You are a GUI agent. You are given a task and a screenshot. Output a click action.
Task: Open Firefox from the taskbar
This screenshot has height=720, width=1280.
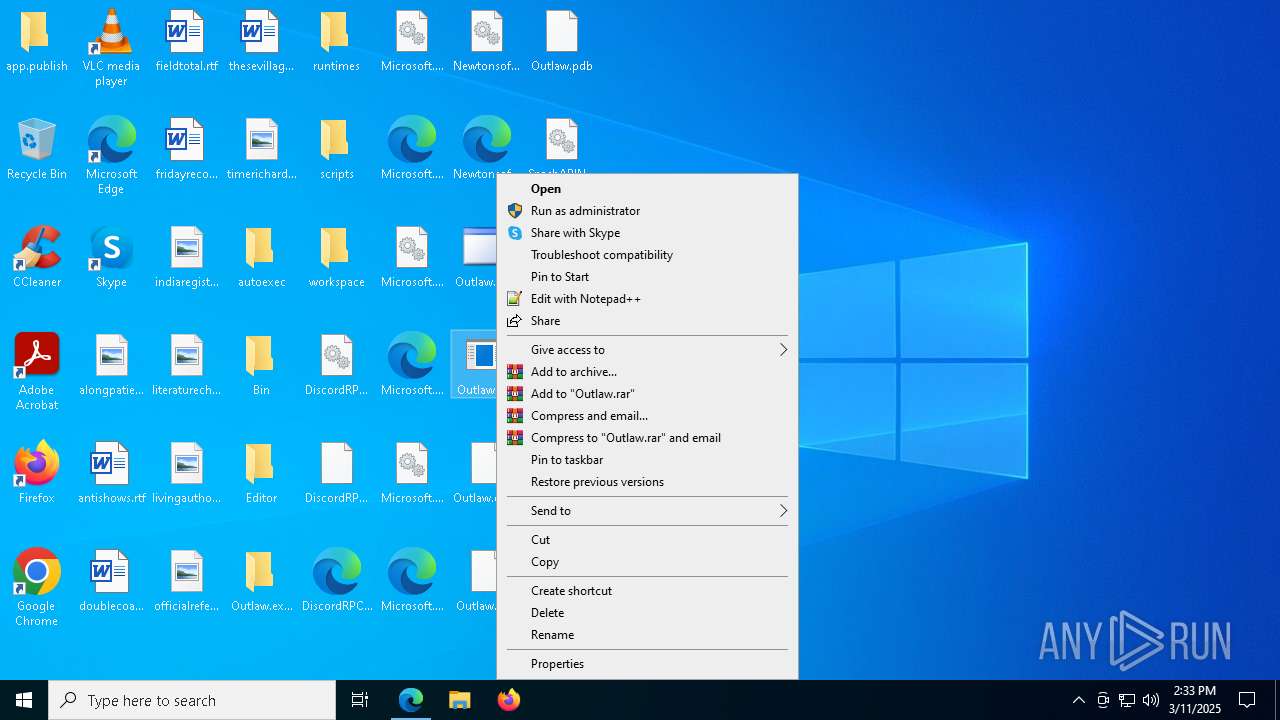(508, 700)
